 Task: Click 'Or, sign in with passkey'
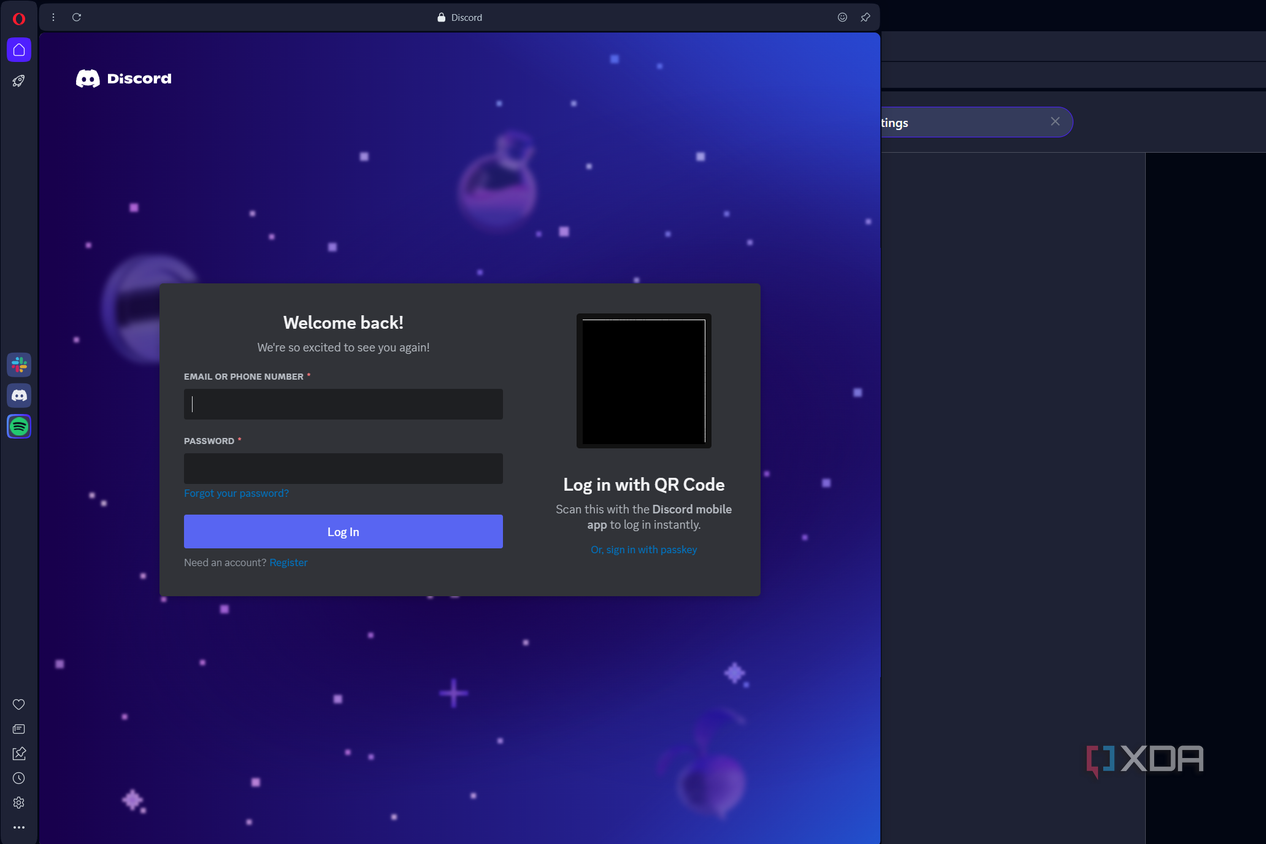pos(644,550)
